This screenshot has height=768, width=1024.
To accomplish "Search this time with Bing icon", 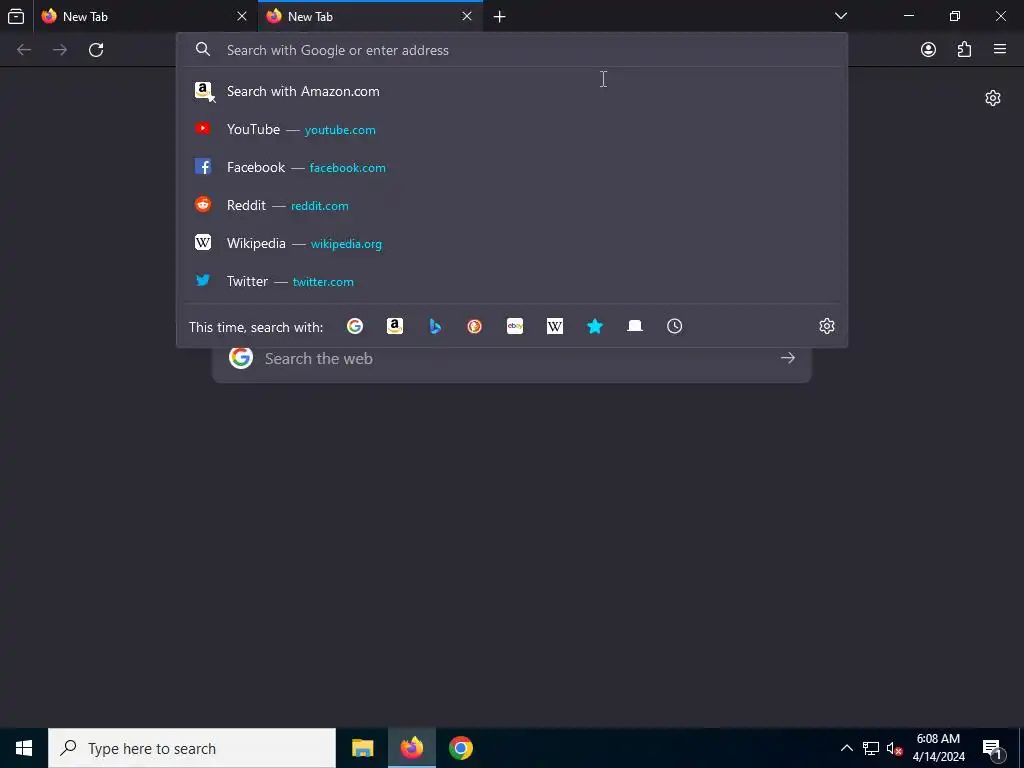I will [435, 326].
